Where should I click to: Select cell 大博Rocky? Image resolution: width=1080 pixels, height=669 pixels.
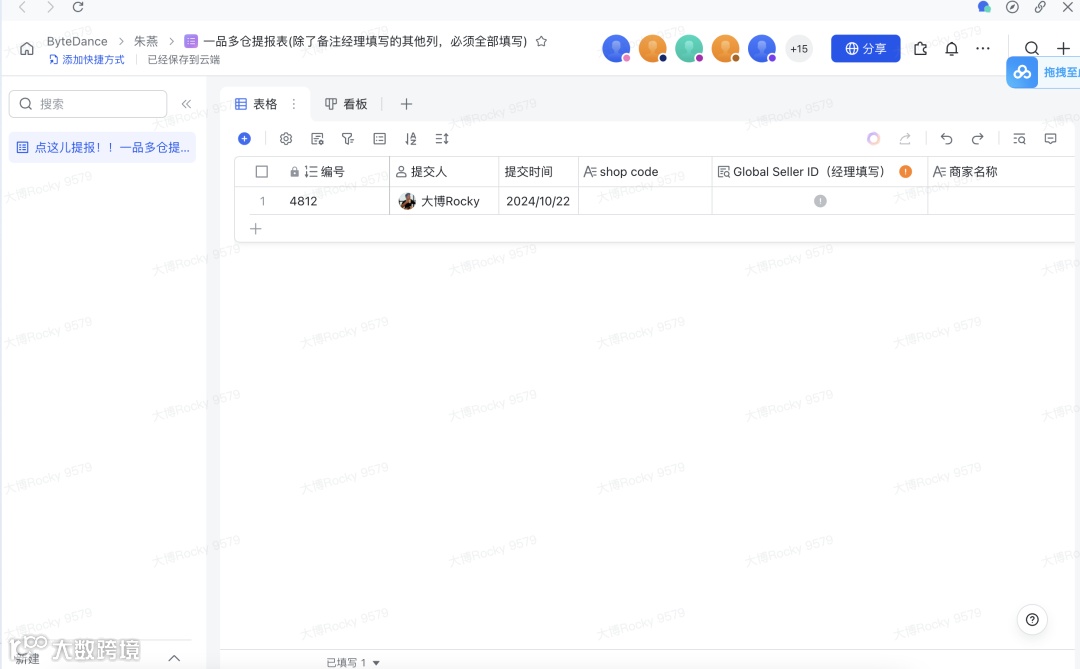tap(444, 201)
